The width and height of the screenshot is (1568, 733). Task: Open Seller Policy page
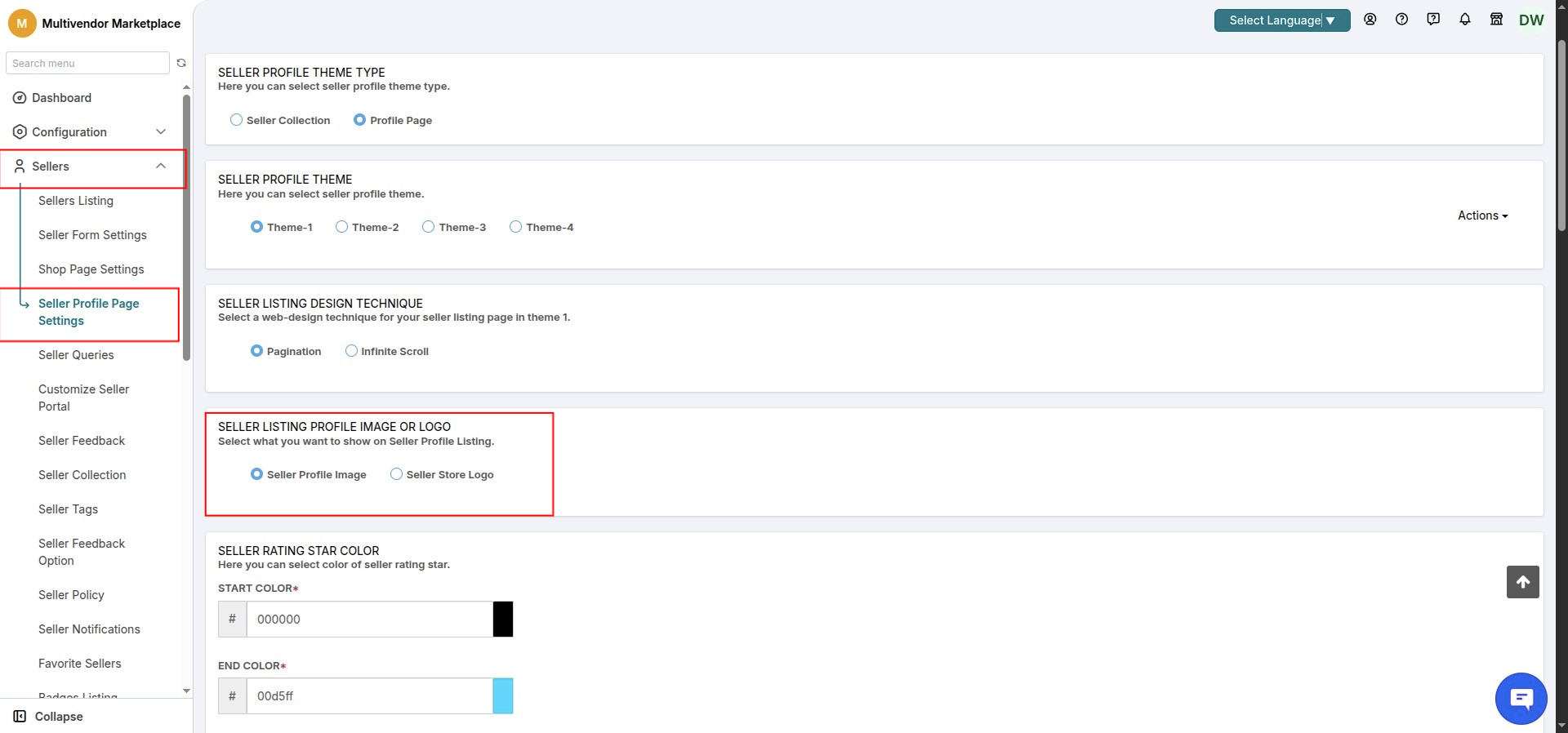71,595
